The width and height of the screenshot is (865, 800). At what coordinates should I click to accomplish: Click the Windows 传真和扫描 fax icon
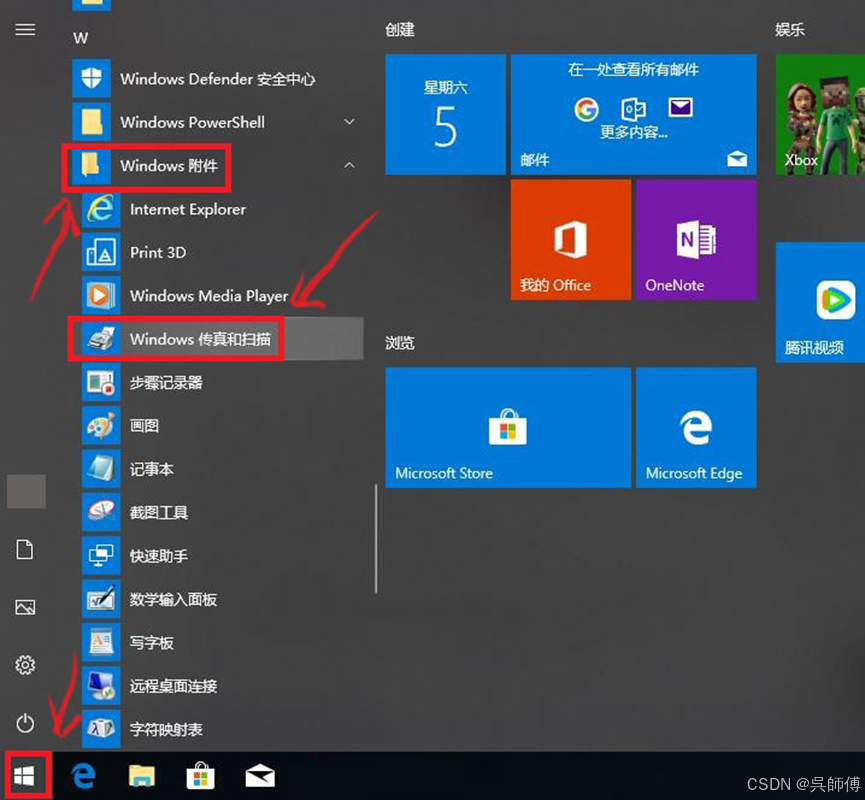(101, 339)
